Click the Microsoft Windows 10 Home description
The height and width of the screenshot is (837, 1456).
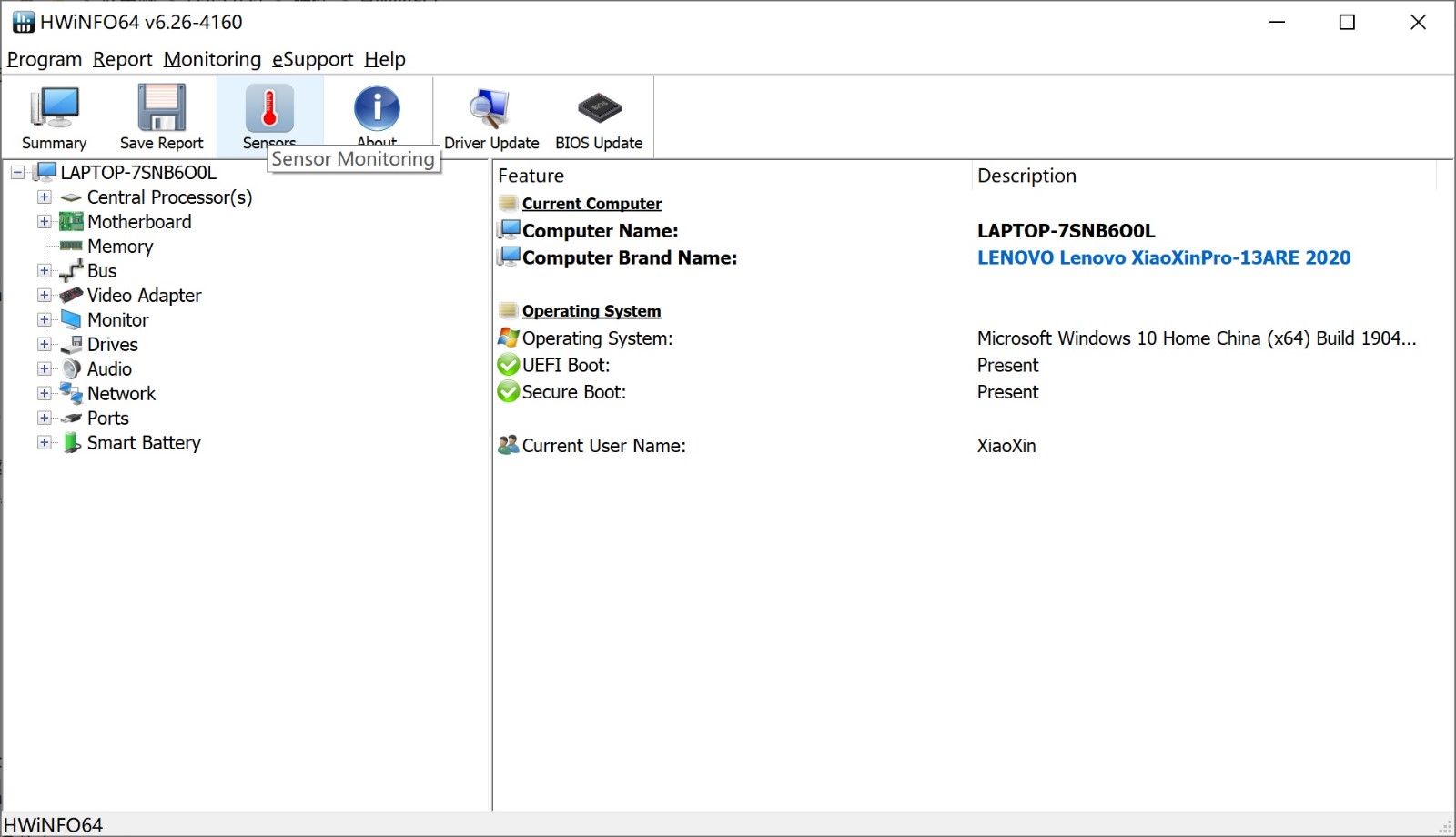coord(1197,338)
